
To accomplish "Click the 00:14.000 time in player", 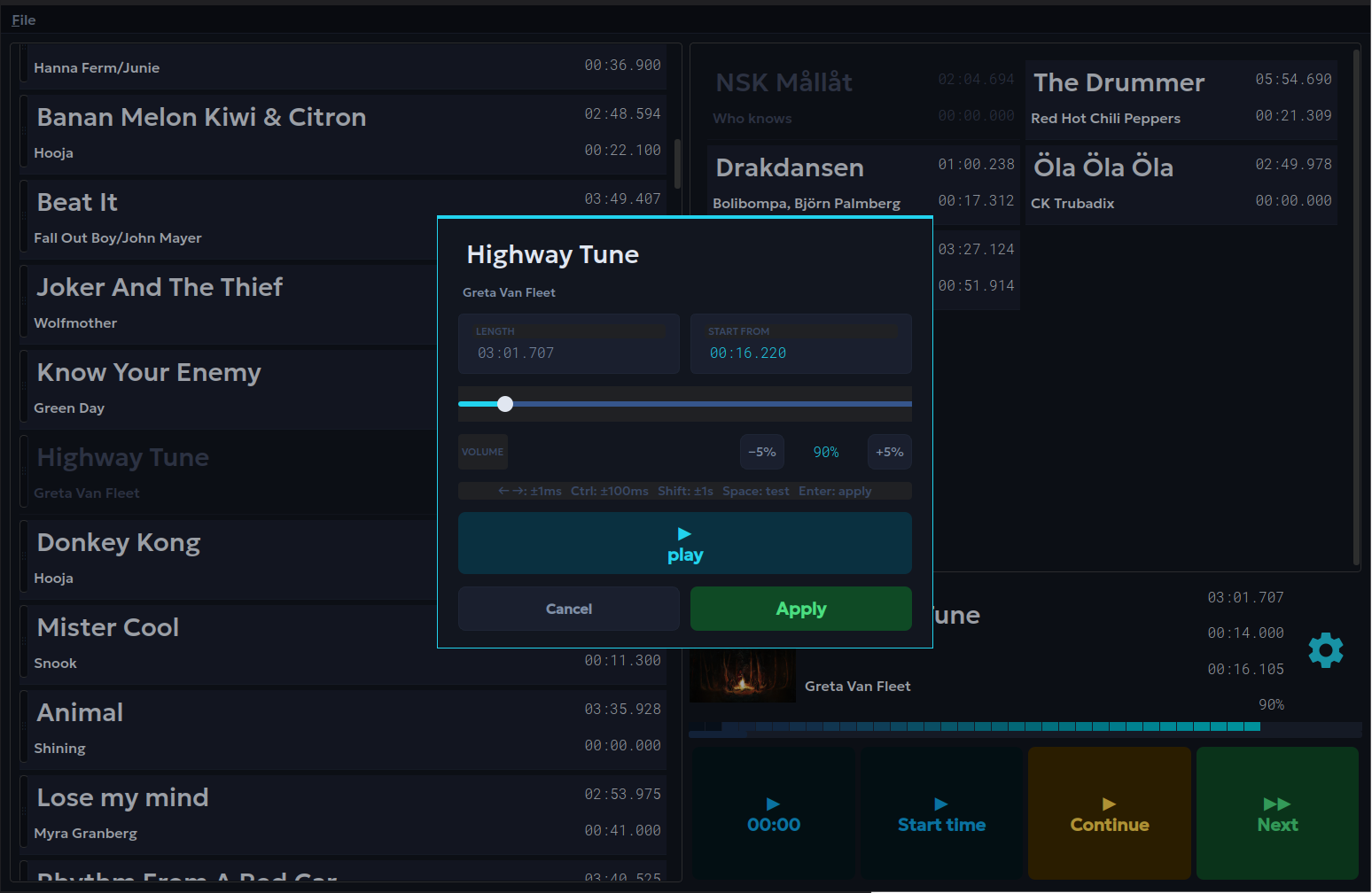I will (x=1245, y=633).
